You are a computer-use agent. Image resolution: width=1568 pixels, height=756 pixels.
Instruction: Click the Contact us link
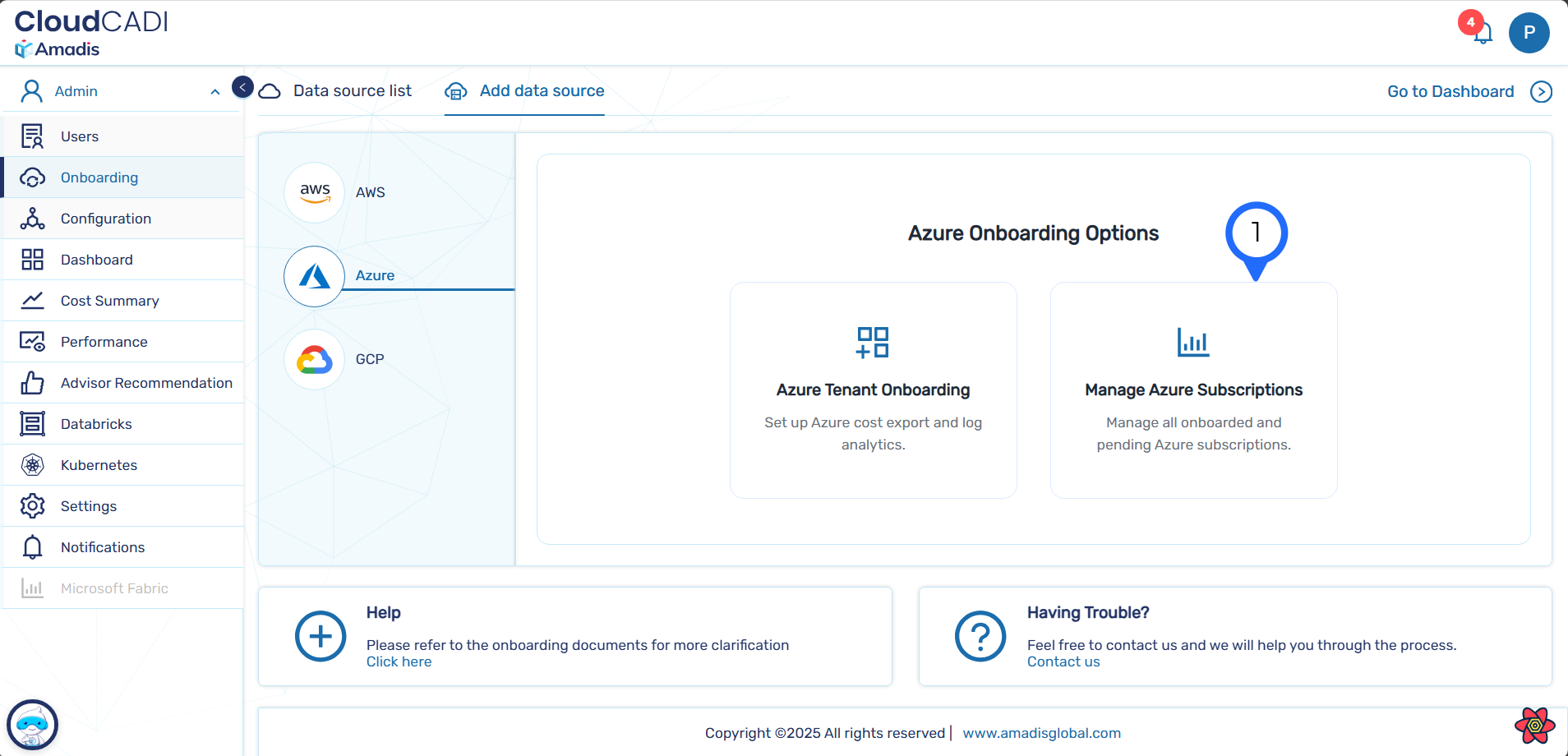pos(1063,662)
